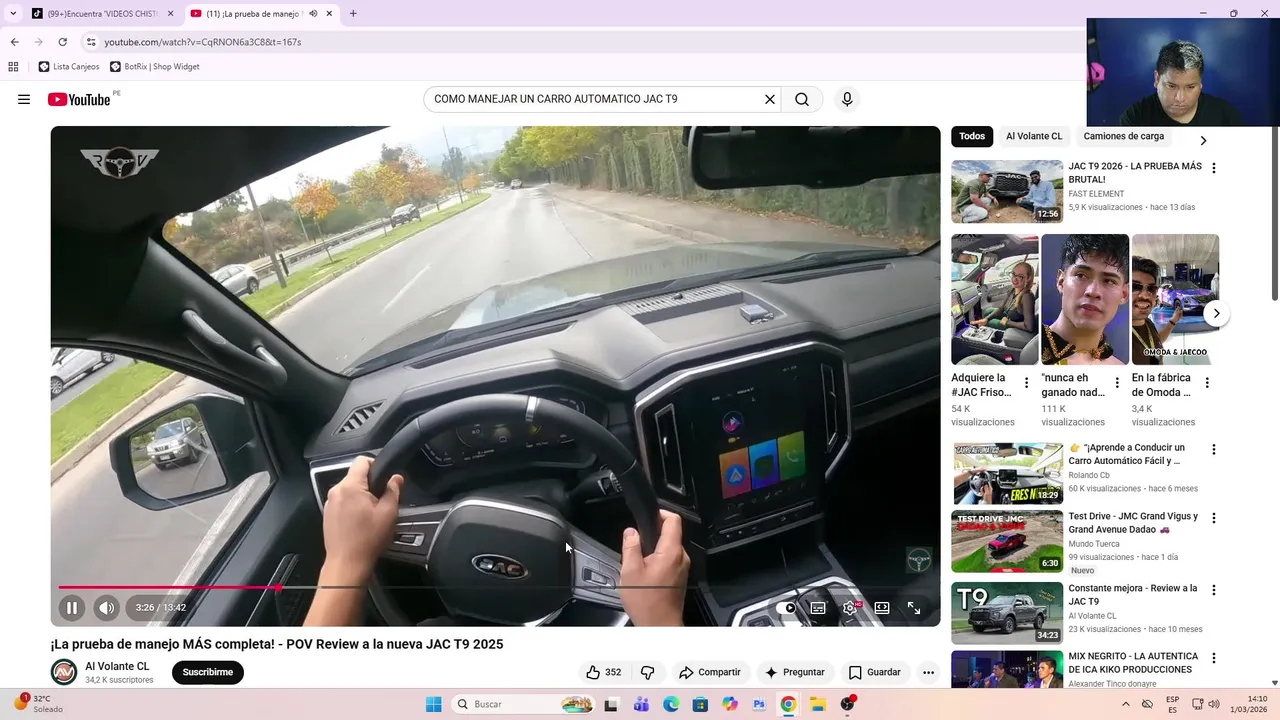
Task: Open the tab search dropdown
Action: click(13, 14)
